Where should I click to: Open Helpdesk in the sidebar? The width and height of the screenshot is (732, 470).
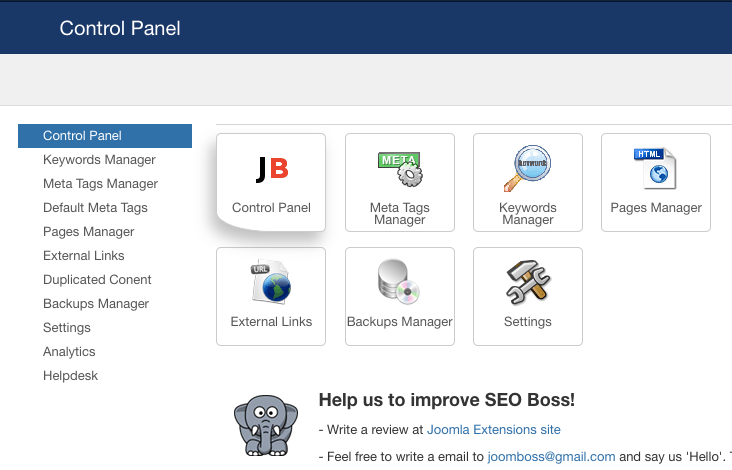click(70, 376)
